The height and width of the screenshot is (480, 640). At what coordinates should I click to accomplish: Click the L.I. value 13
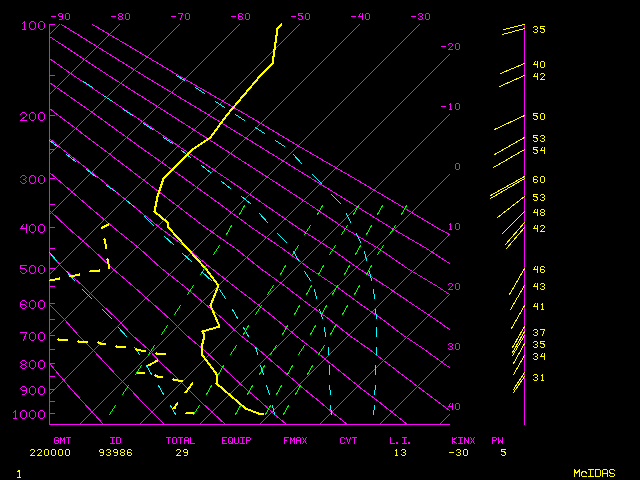(400, 453)
